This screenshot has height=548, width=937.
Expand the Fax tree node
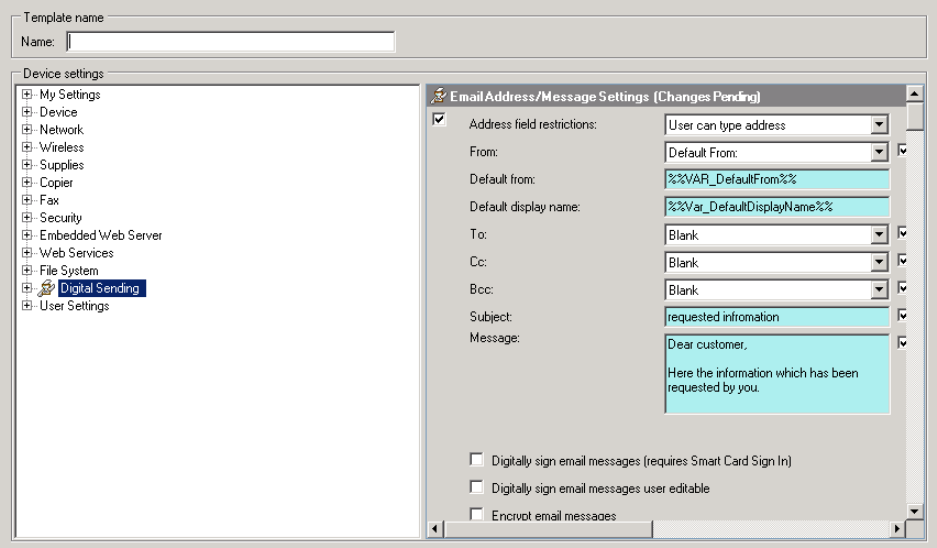[x=26, y=200]
